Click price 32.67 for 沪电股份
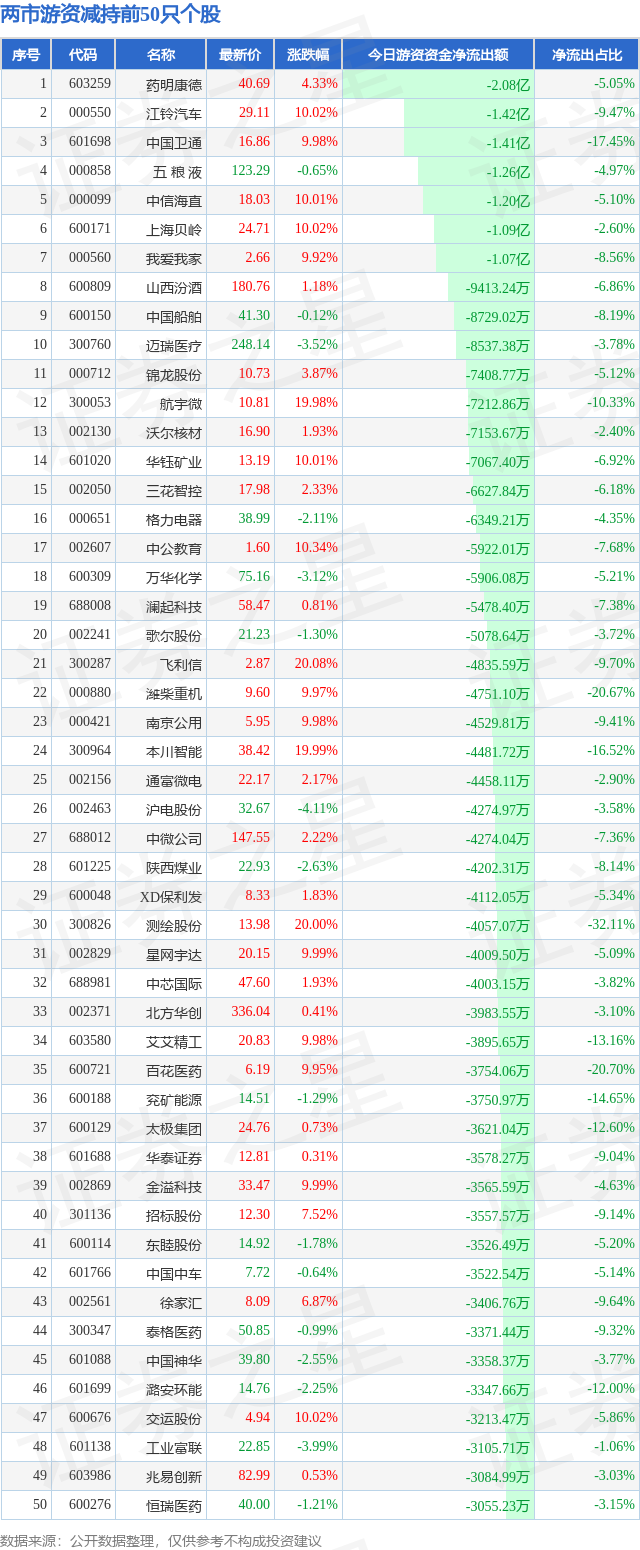This screenshot has height=1550, width=640. pos(254,809)
